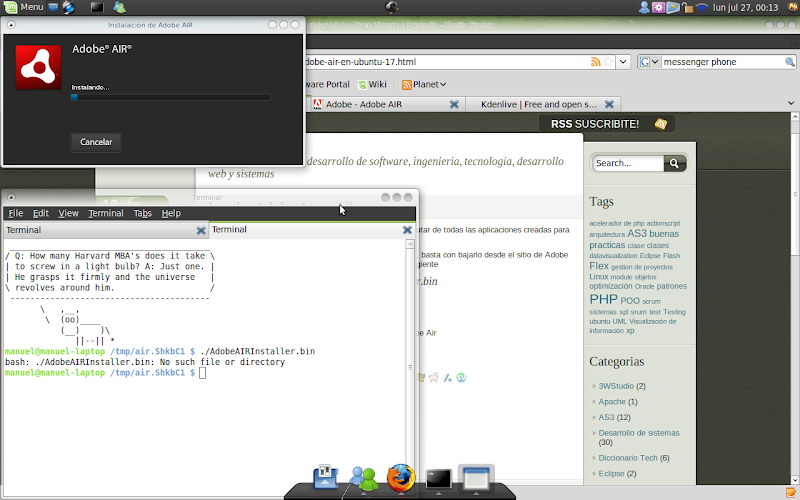This screenshot has height=500, width=800.
Task: Open the window application icon in the dock
Action: 476,479
